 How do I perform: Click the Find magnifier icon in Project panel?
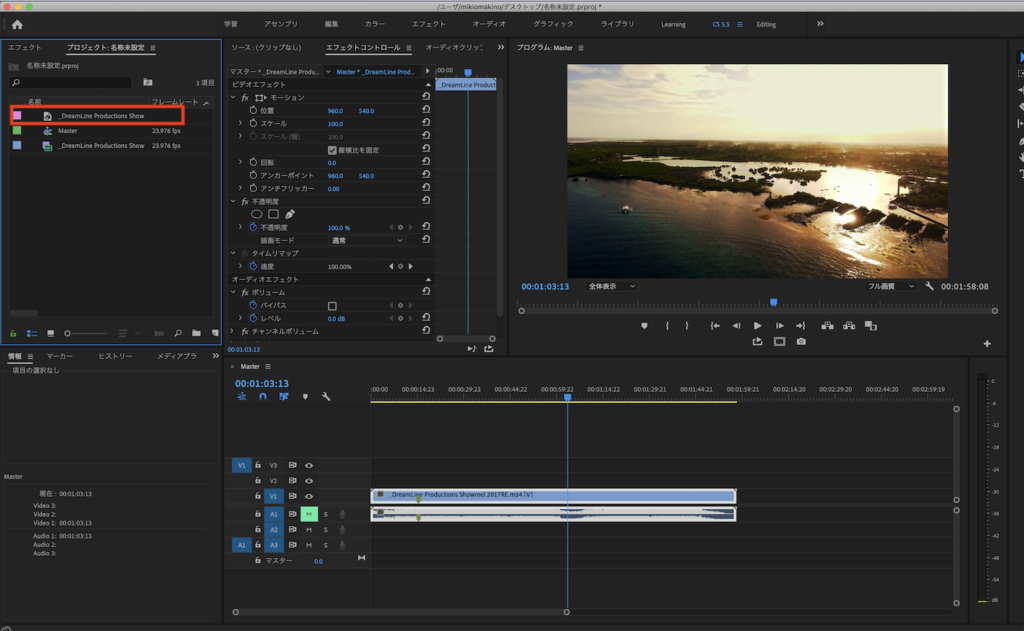click(x=177, y=333)
